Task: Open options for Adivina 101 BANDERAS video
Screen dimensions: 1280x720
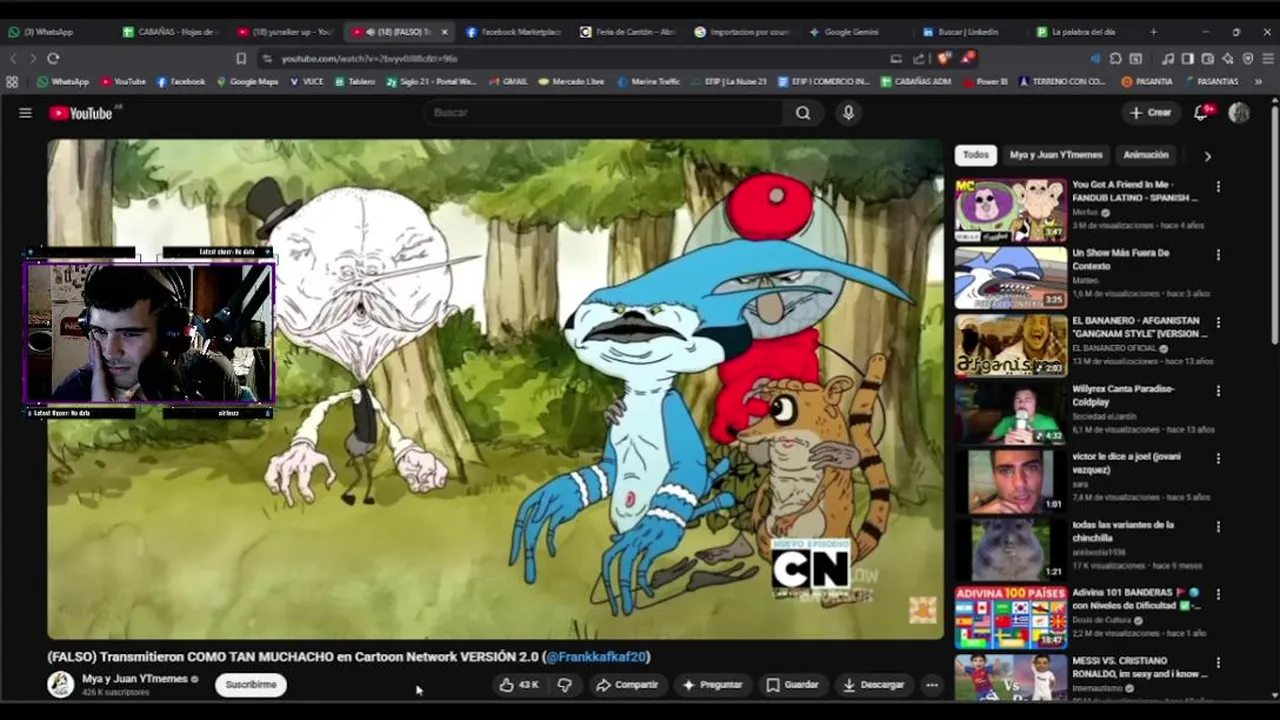Action: click(x=1218, y=595)
